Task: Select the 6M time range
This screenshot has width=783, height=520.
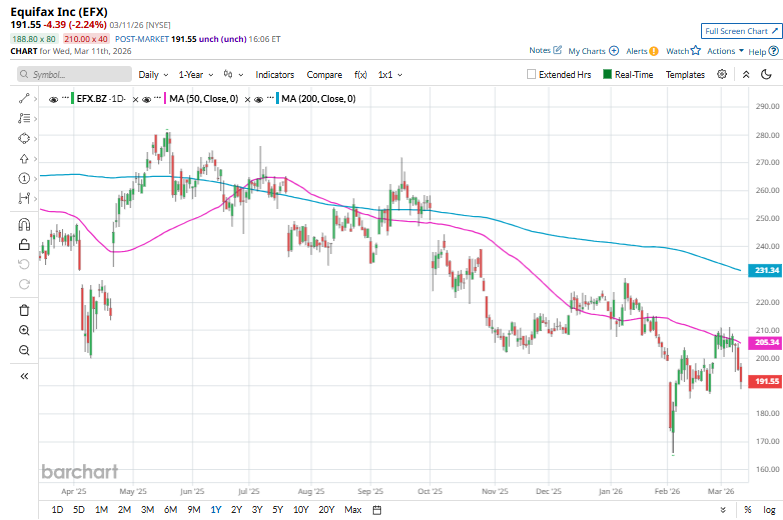Action: (x=170, y=510)
